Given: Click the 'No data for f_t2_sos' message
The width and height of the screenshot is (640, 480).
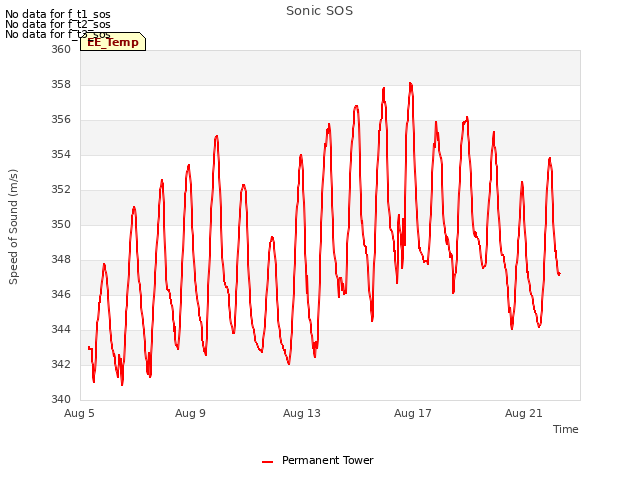Looking at the screenshot, I should (58, 24).
